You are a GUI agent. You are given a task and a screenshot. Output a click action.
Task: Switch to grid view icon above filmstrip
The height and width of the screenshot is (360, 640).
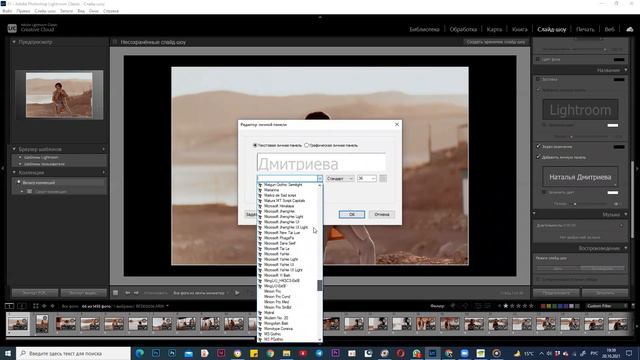36,306
